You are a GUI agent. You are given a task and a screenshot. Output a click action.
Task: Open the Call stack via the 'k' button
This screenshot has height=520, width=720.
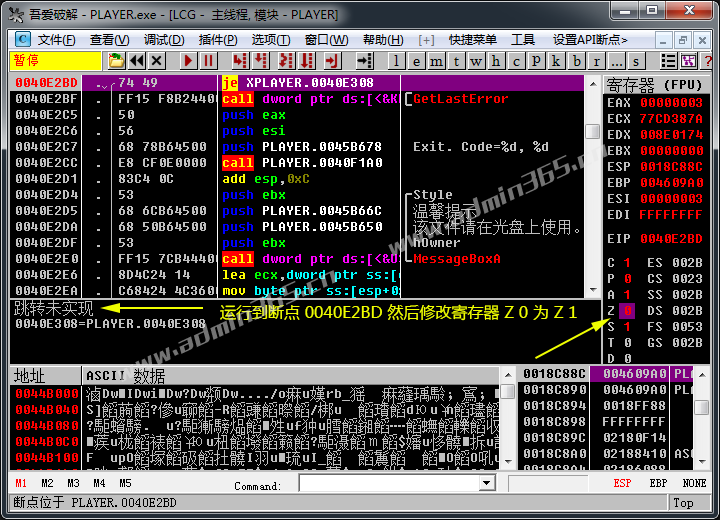click(x=556, y=61)
